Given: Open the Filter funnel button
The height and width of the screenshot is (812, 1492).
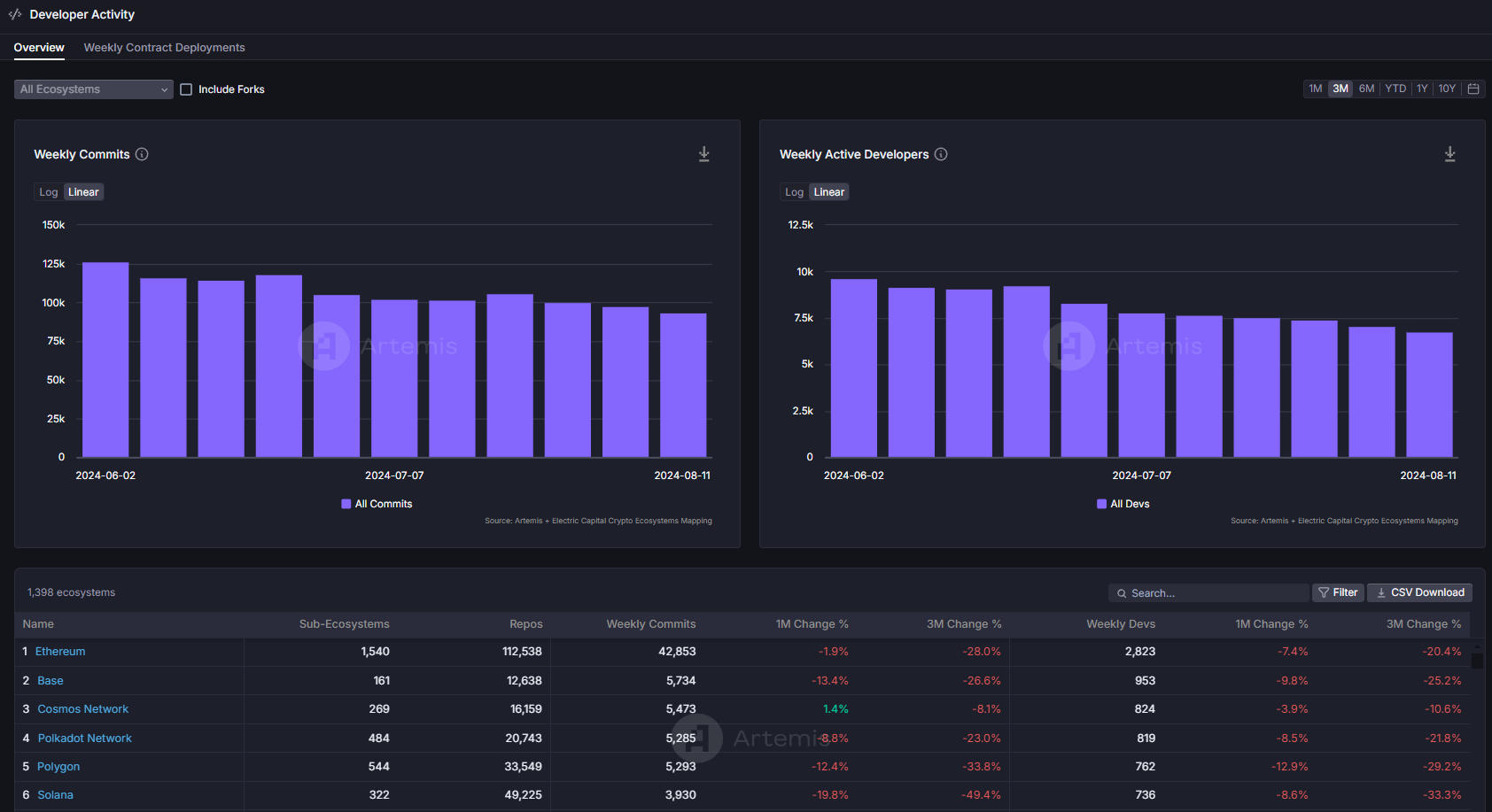Looking at the screenshot, I should click(1338, 592).
